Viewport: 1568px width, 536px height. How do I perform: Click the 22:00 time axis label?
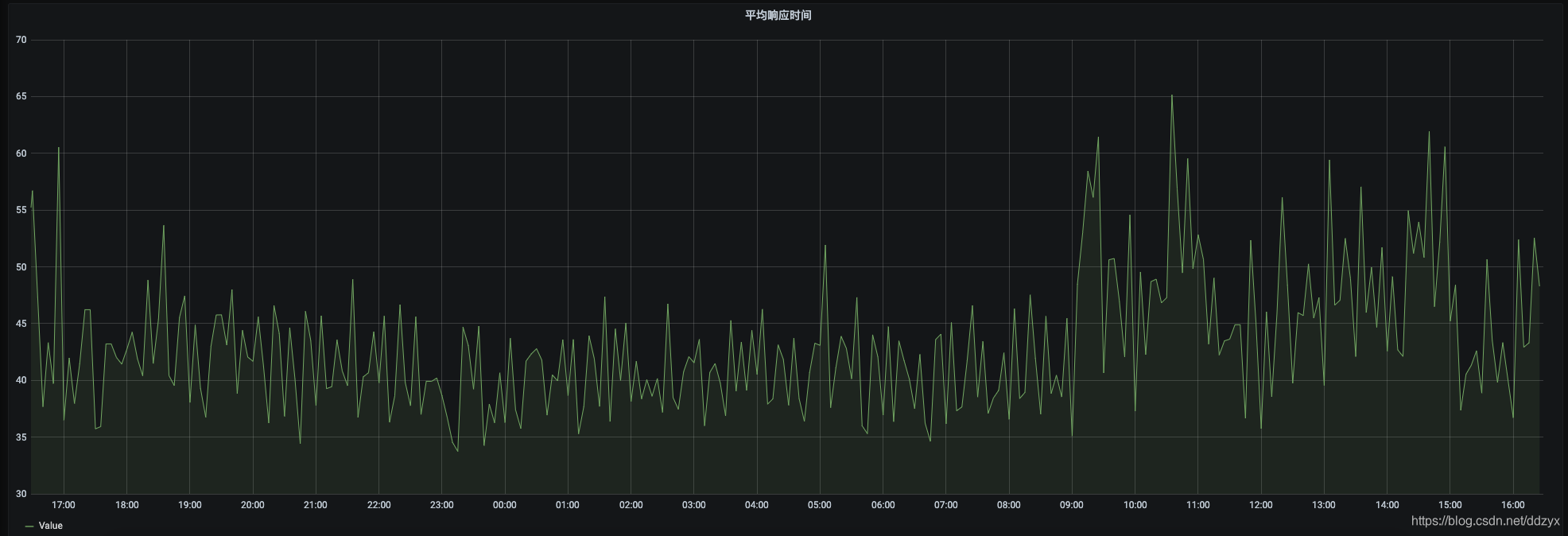[378, 505]
